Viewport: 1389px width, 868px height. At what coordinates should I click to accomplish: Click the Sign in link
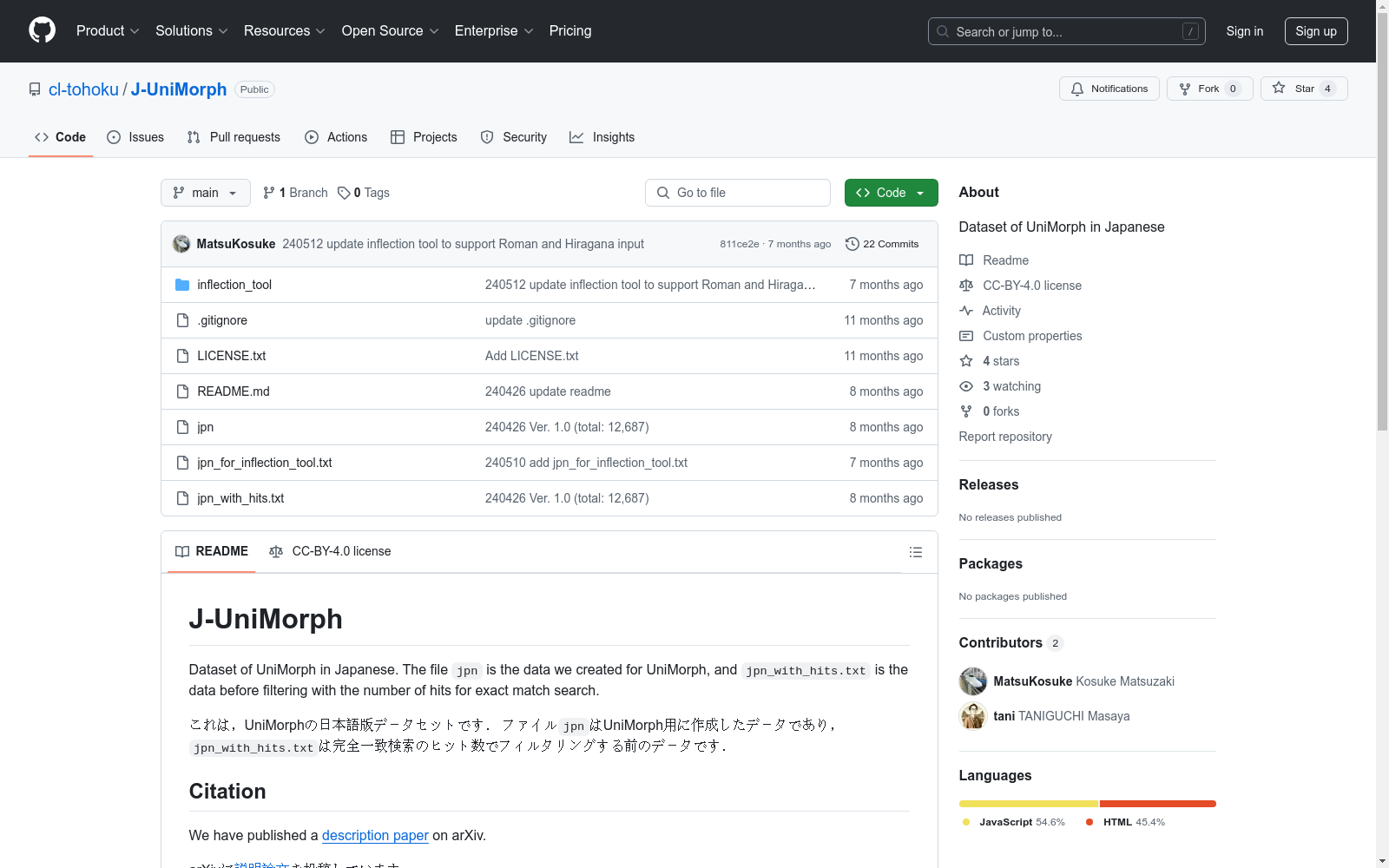point(1245,31)
